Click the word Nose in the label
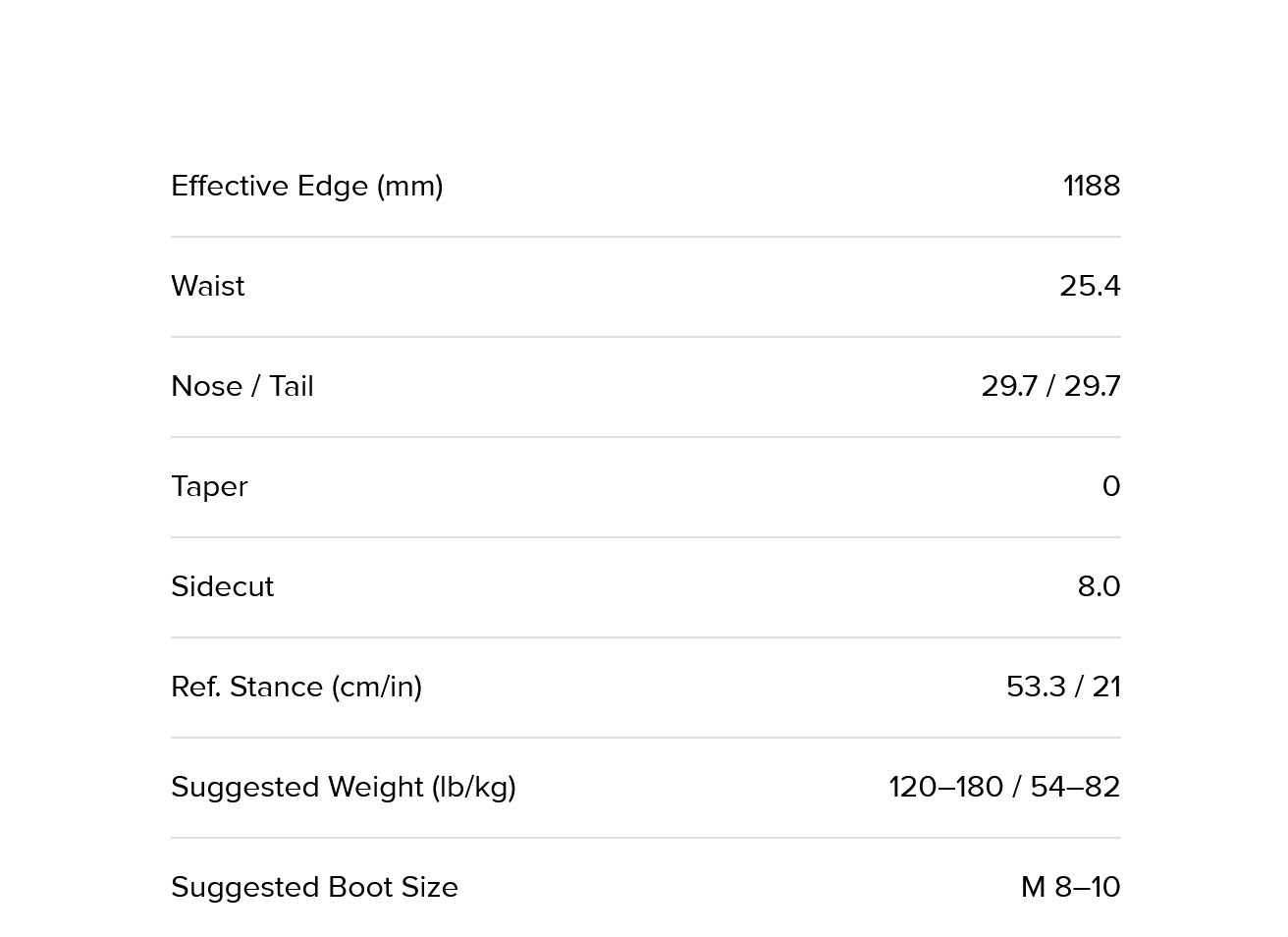 pyautogui.click(x=205, y=386)
